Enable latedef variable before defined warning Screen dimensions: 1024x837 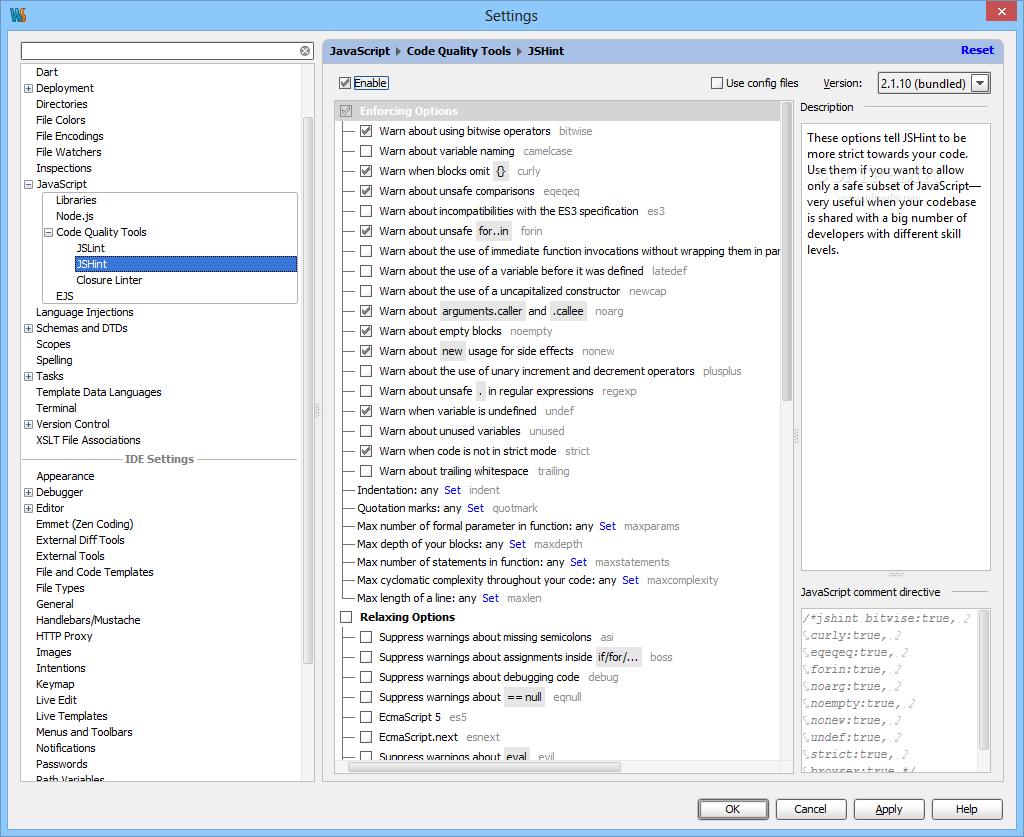366,271
